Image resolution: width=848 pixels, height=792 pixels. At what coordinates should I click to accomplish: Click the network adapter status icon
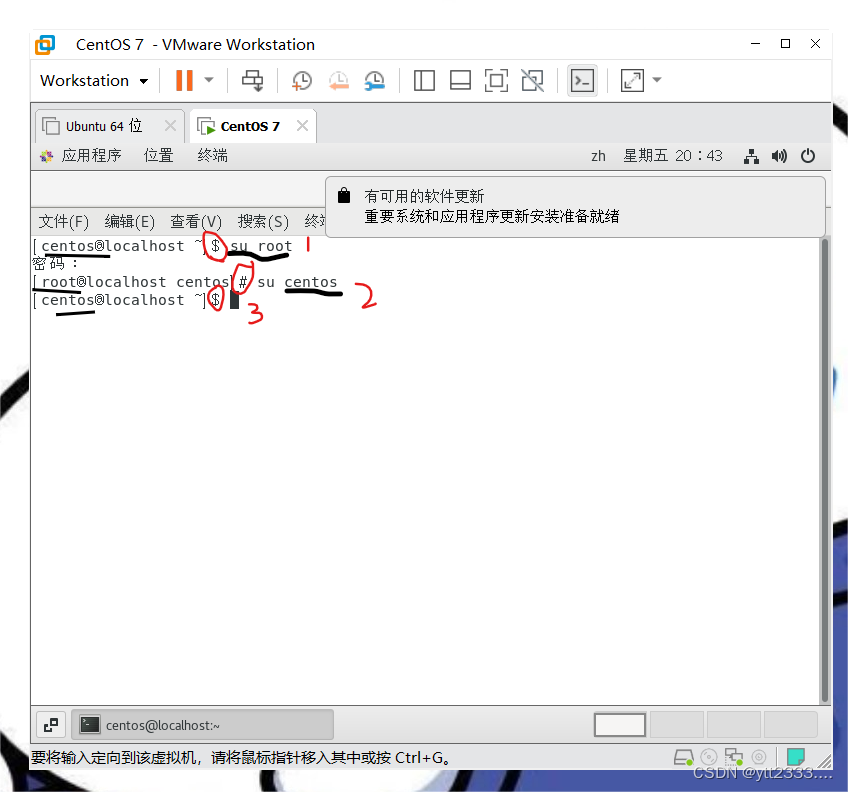point(734,757)
